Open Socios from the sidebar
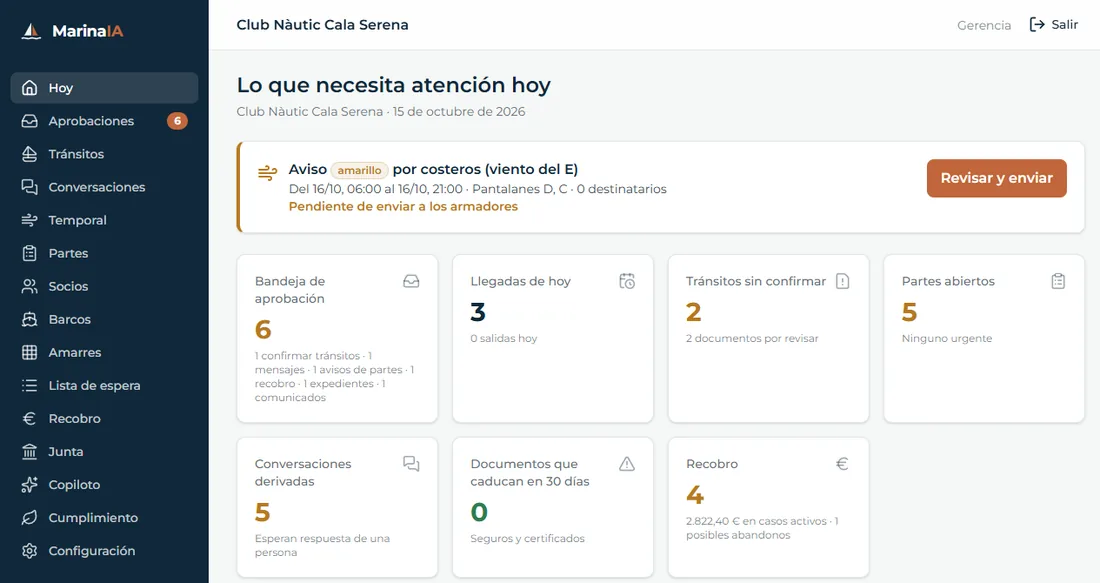Image resolution: width=1100 pixels, height=583 pixels. pos(105,286)
